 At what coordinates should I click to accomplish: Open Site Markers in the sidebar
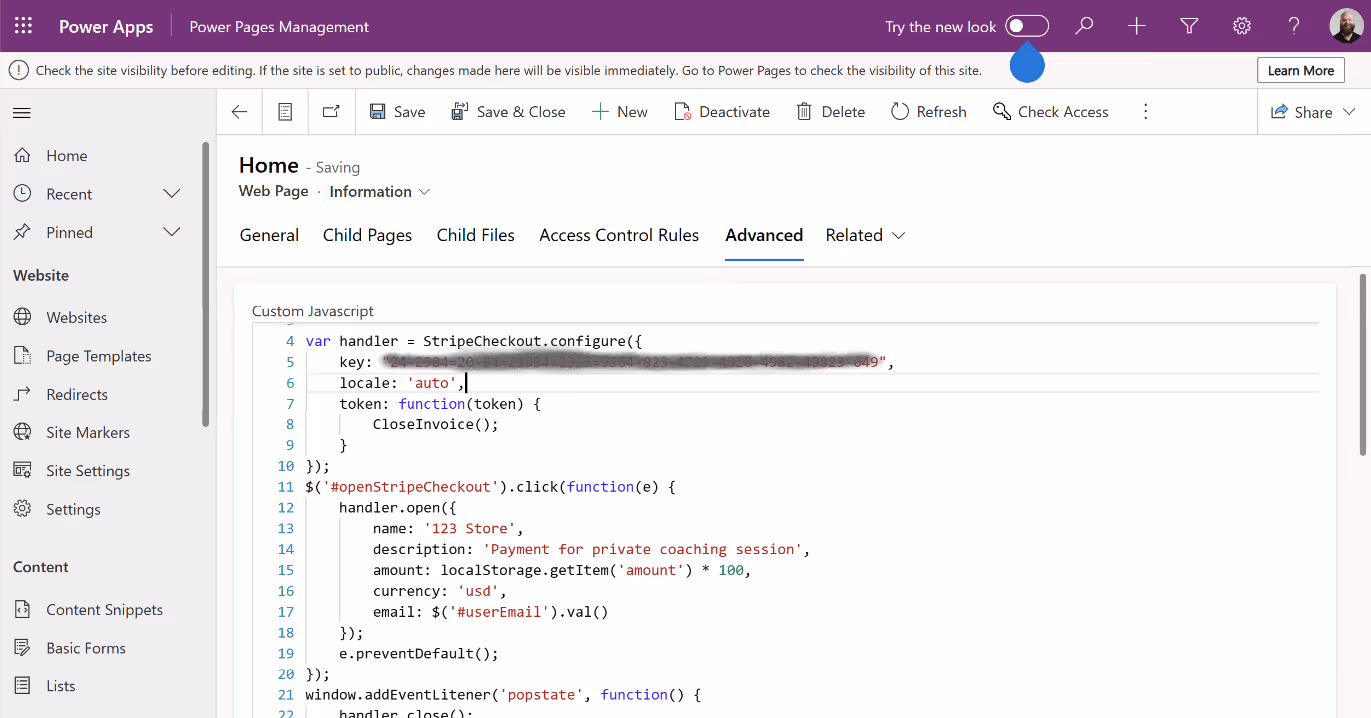coord(88,432)
